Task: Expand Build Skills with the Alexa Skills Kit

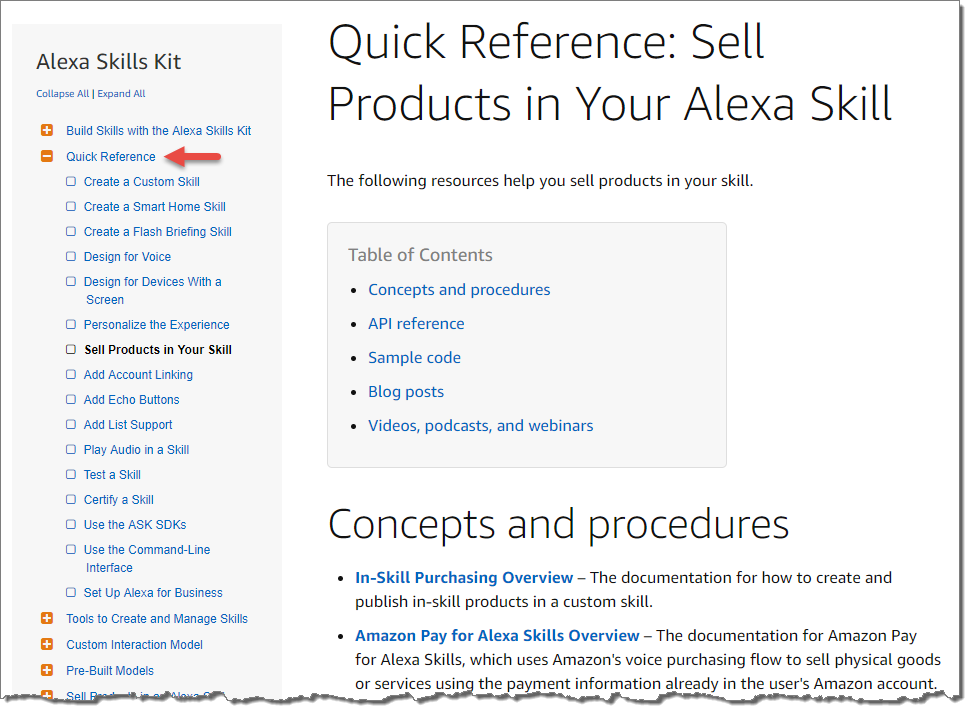Action: tap(47, 131)
